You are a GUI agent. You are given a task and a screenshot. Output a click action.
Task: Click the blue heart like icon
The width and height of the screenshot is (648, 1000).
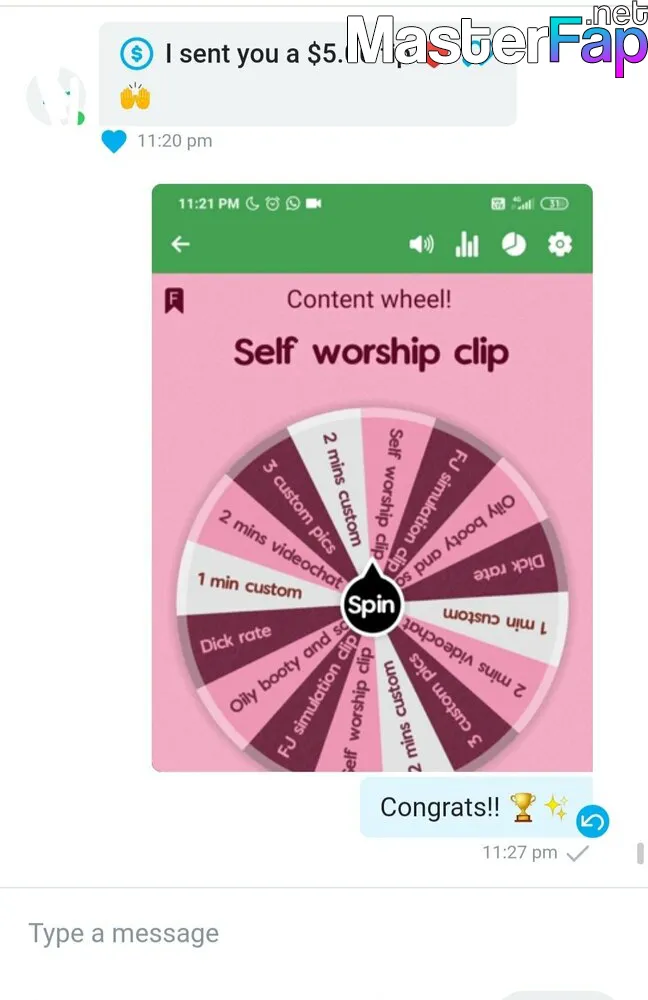coord(114,141)
